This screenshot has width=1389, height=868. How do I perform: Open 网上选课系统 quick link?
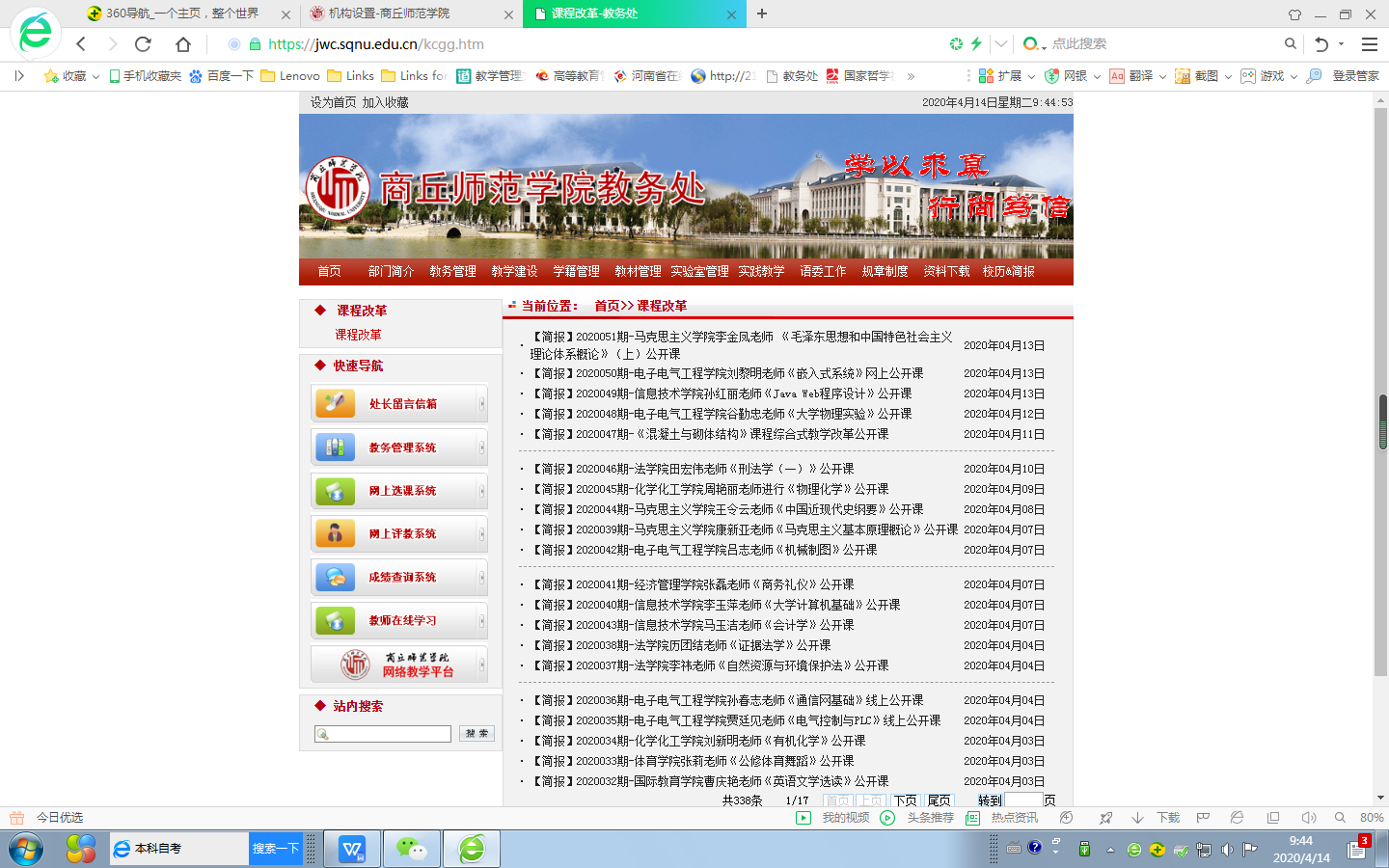(x=398, y=490)
